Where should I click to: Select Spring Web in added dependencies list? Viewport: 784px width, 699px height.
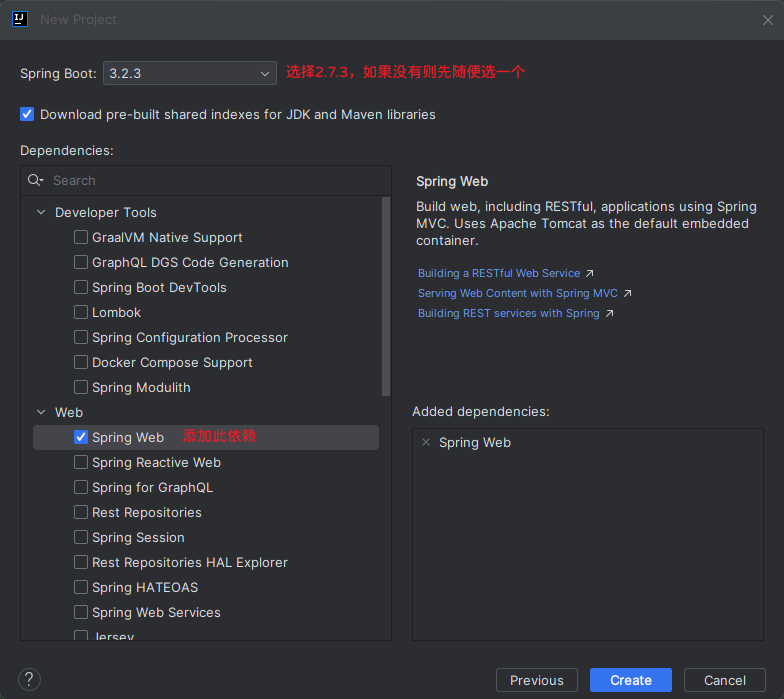point(474,442)
